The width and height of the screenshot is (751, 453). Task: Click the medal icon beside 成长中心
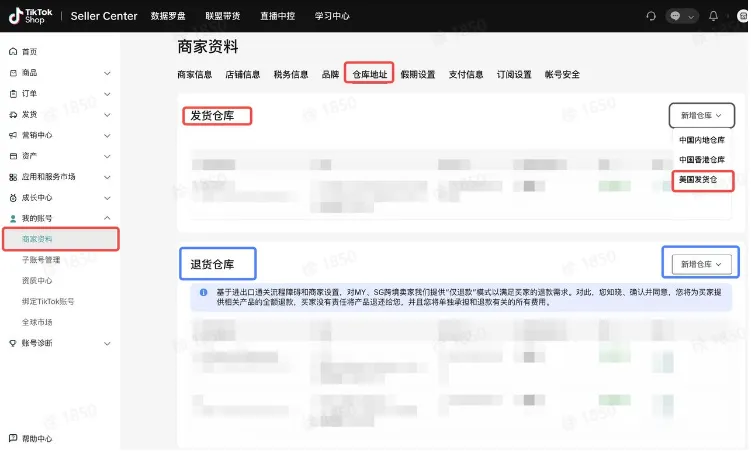[x=13, y=198]
